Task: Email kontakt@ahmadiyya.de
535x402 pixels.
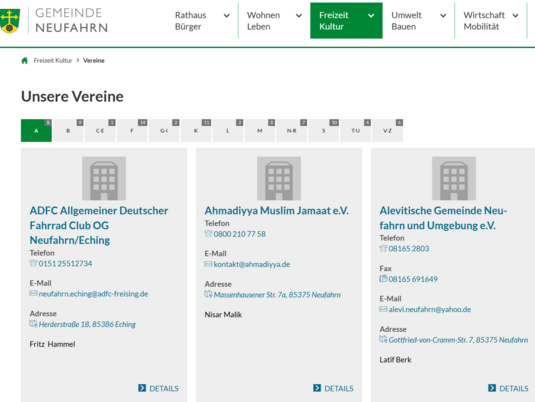Action: (252, 264)
